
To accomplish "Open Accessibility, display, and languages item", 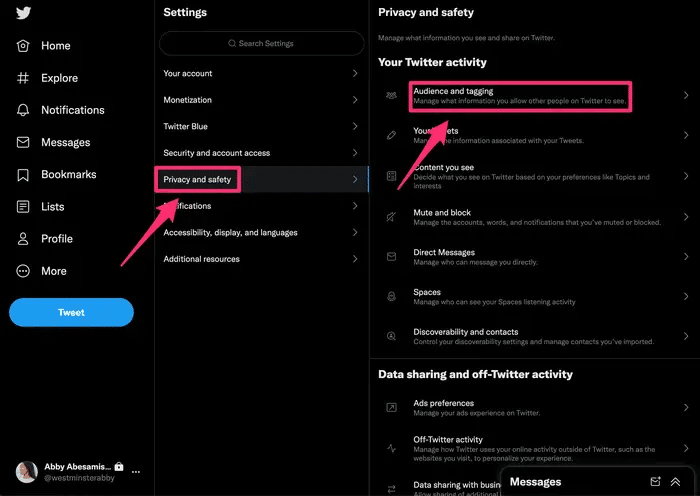I will click(262, 232).
